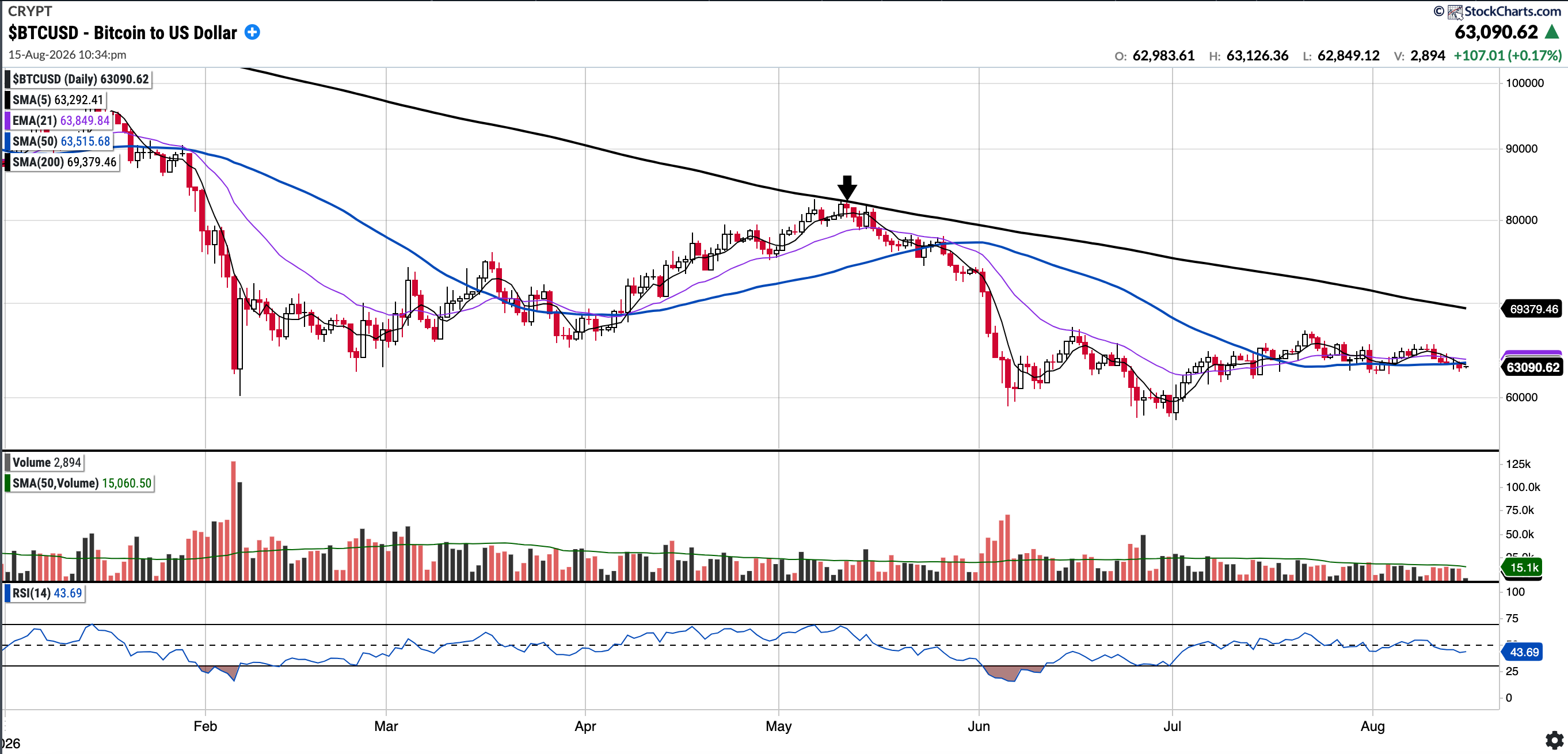
Task: Click the "60000" price axis label
Action: tap(1521, 397)
